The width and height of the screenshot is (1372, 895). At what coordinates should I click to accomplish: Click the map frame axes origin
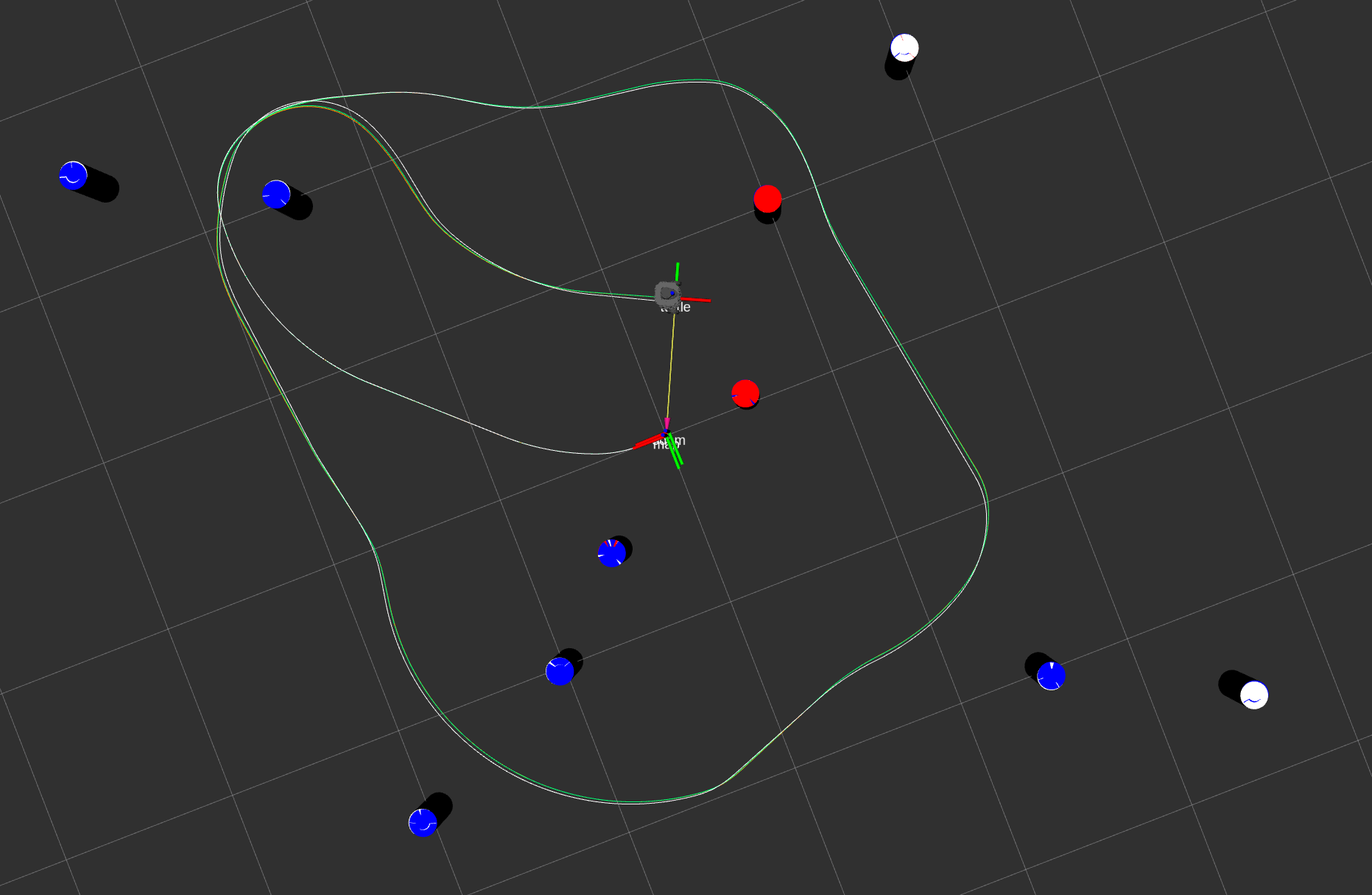pyautogui.click(x=666, y=435)
